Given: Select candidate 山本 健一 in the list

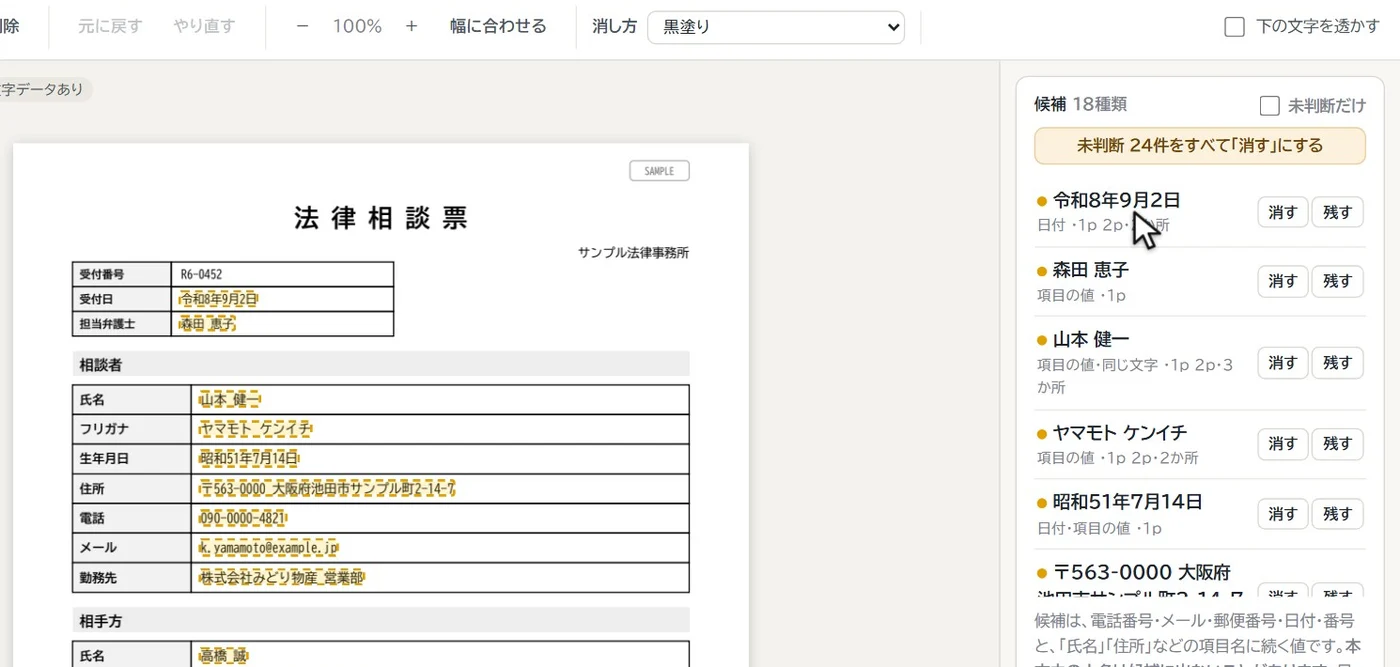Looking at the screenshot, I should (x=1090, y=340).
